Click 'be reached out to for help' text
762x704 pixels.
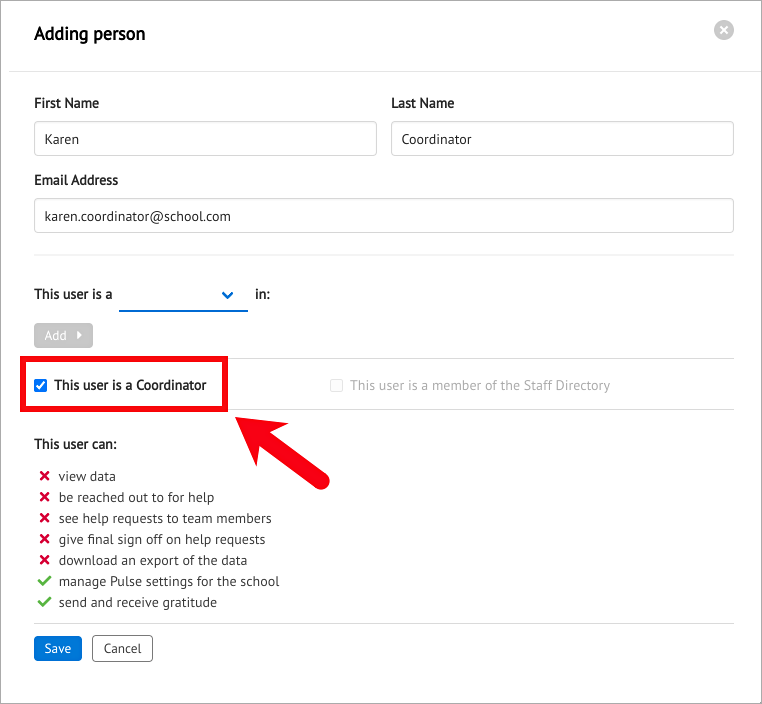click(137, 498)
